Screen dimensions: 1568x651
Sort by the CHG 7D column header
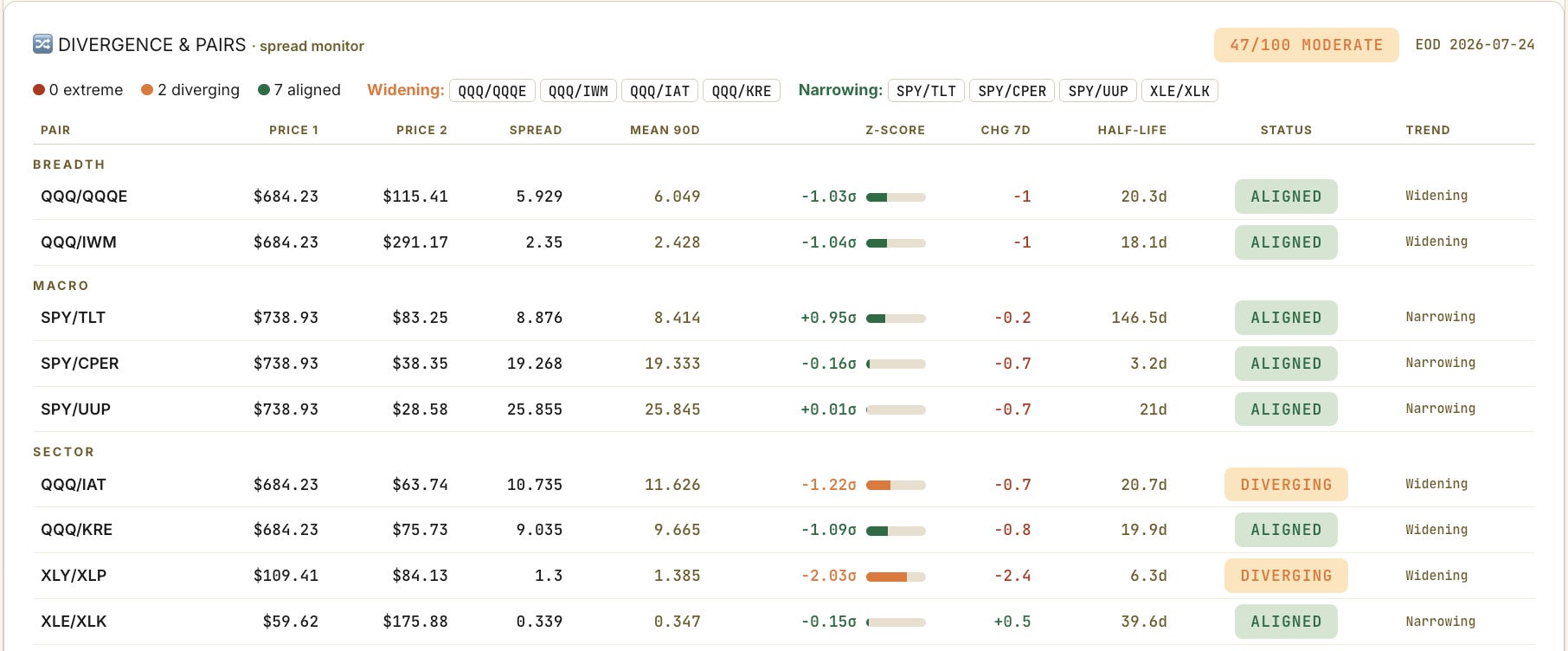(1006, 130)
